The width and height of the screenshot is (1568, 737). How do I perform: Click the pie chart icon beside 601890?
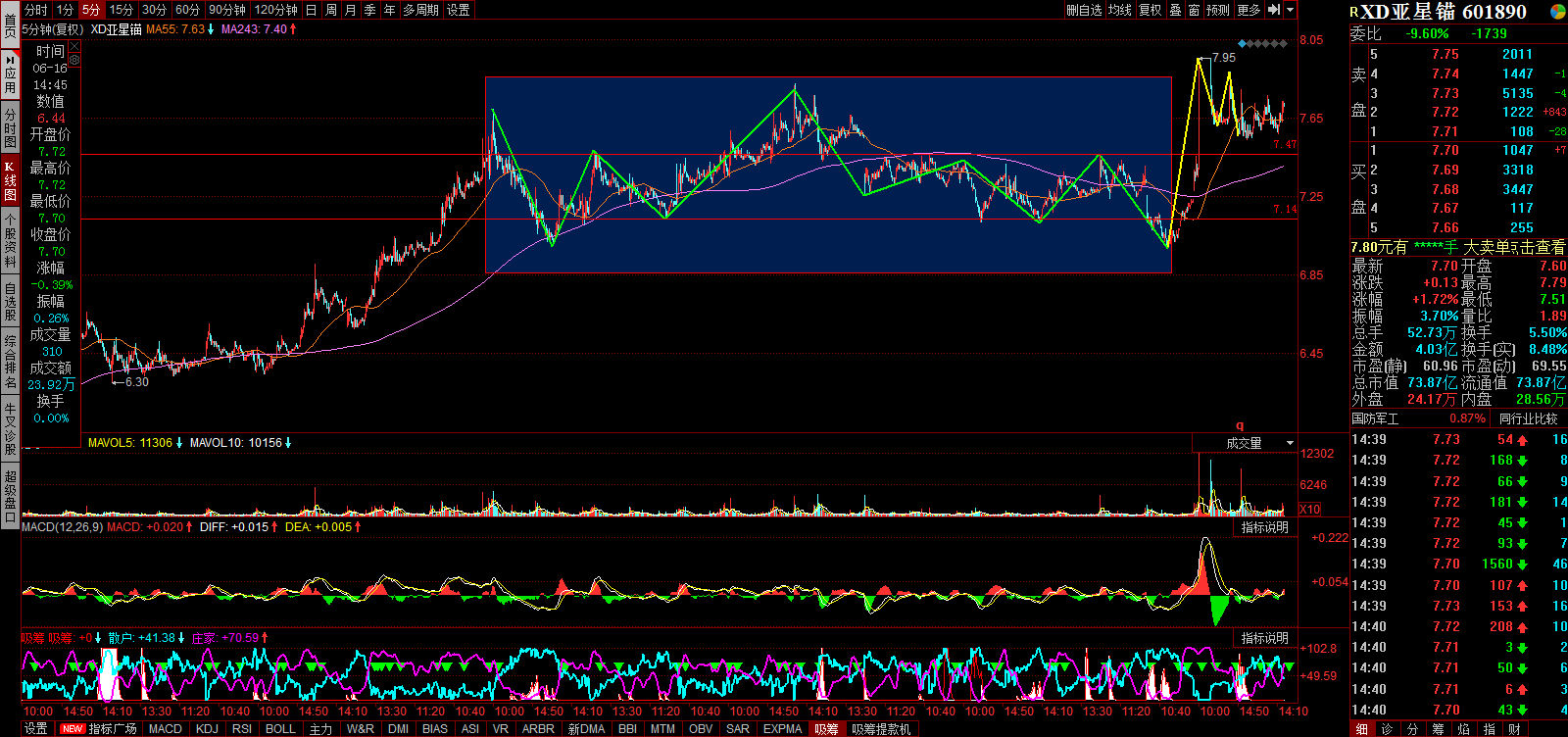pyautogui.click(x=1557, y=12)
